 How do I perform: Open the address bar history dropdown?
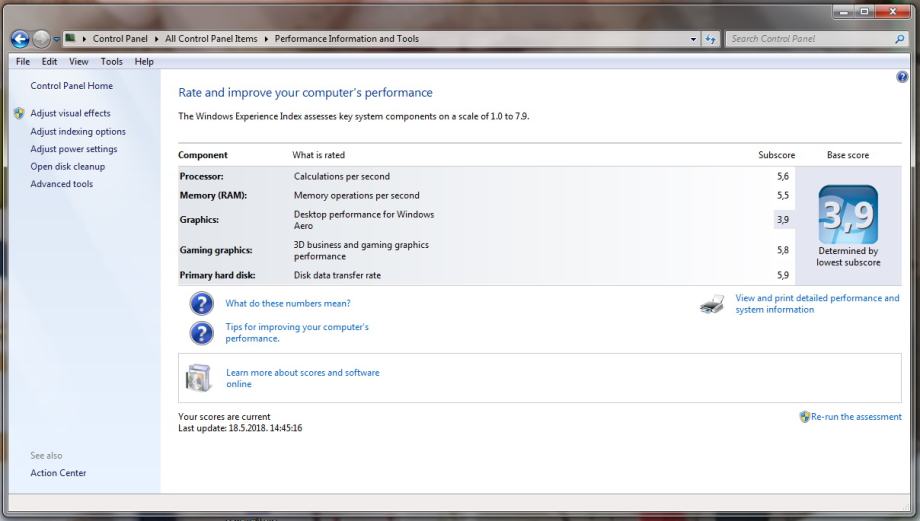(693, 39)
